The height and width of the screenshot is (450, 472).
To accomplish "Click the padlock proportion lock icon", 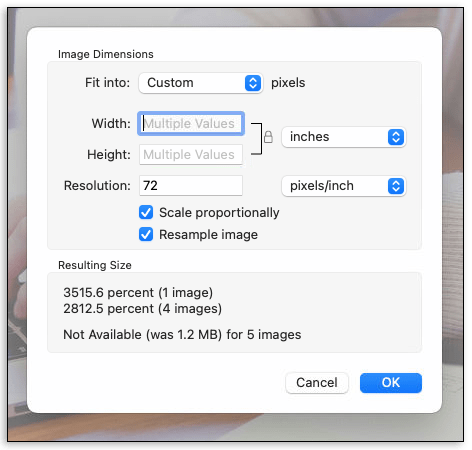I will 268,137.
